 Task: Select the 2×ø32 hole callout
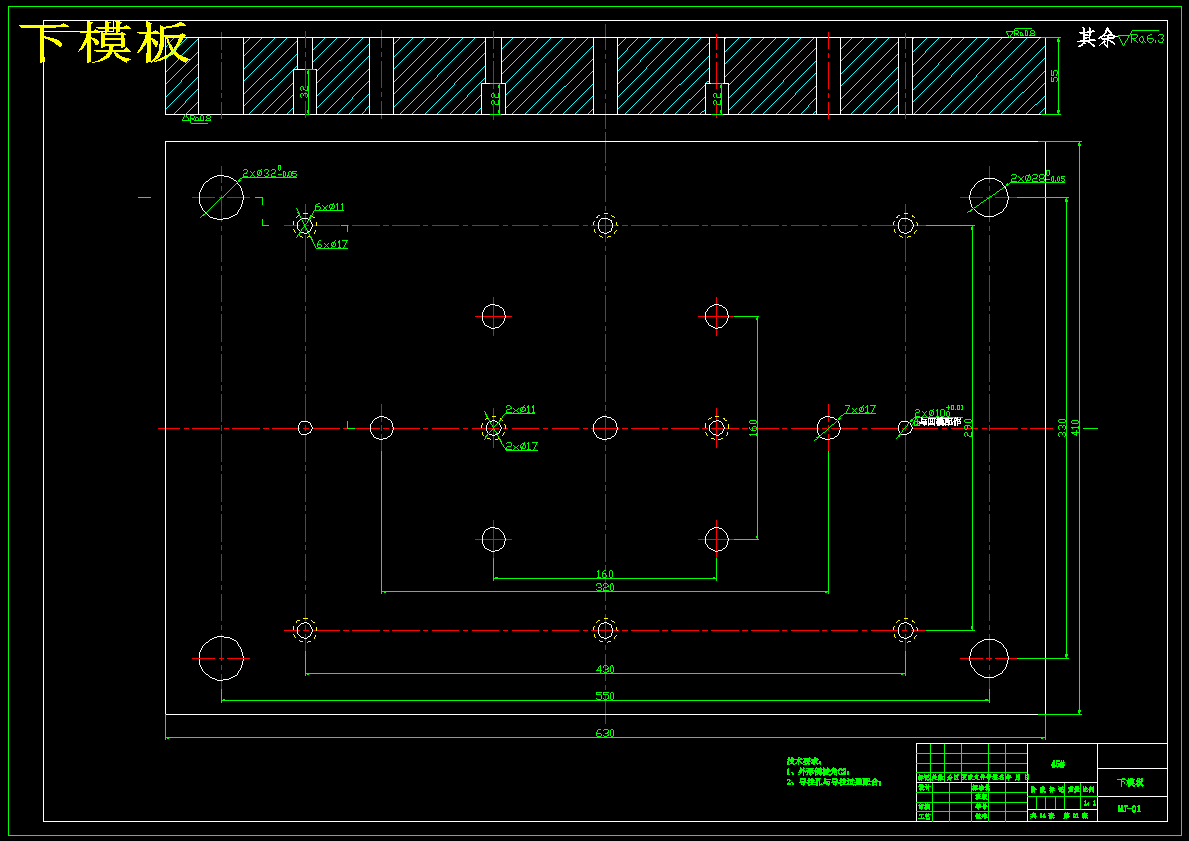coord(269,173)
